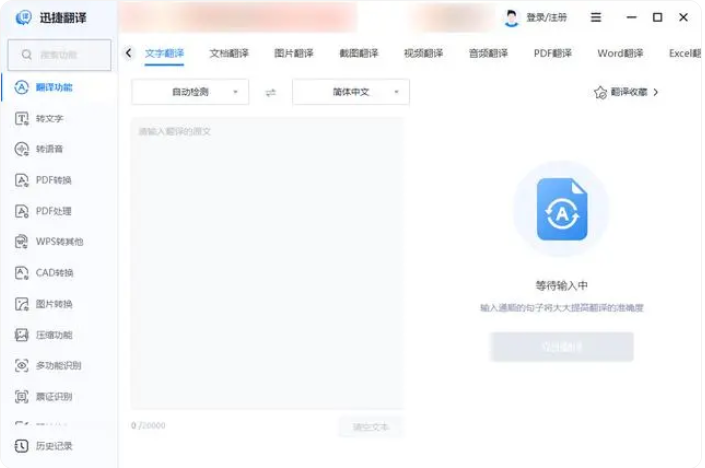
Task: Switch to the 音频翻译 tab
Action: [x=488, y=53]
